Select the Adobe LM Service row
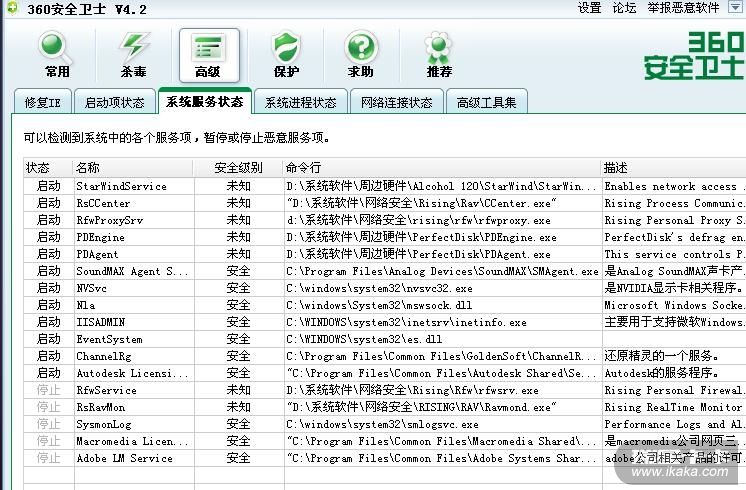This screenshot has width=746, height=490. tap(384, 458)
